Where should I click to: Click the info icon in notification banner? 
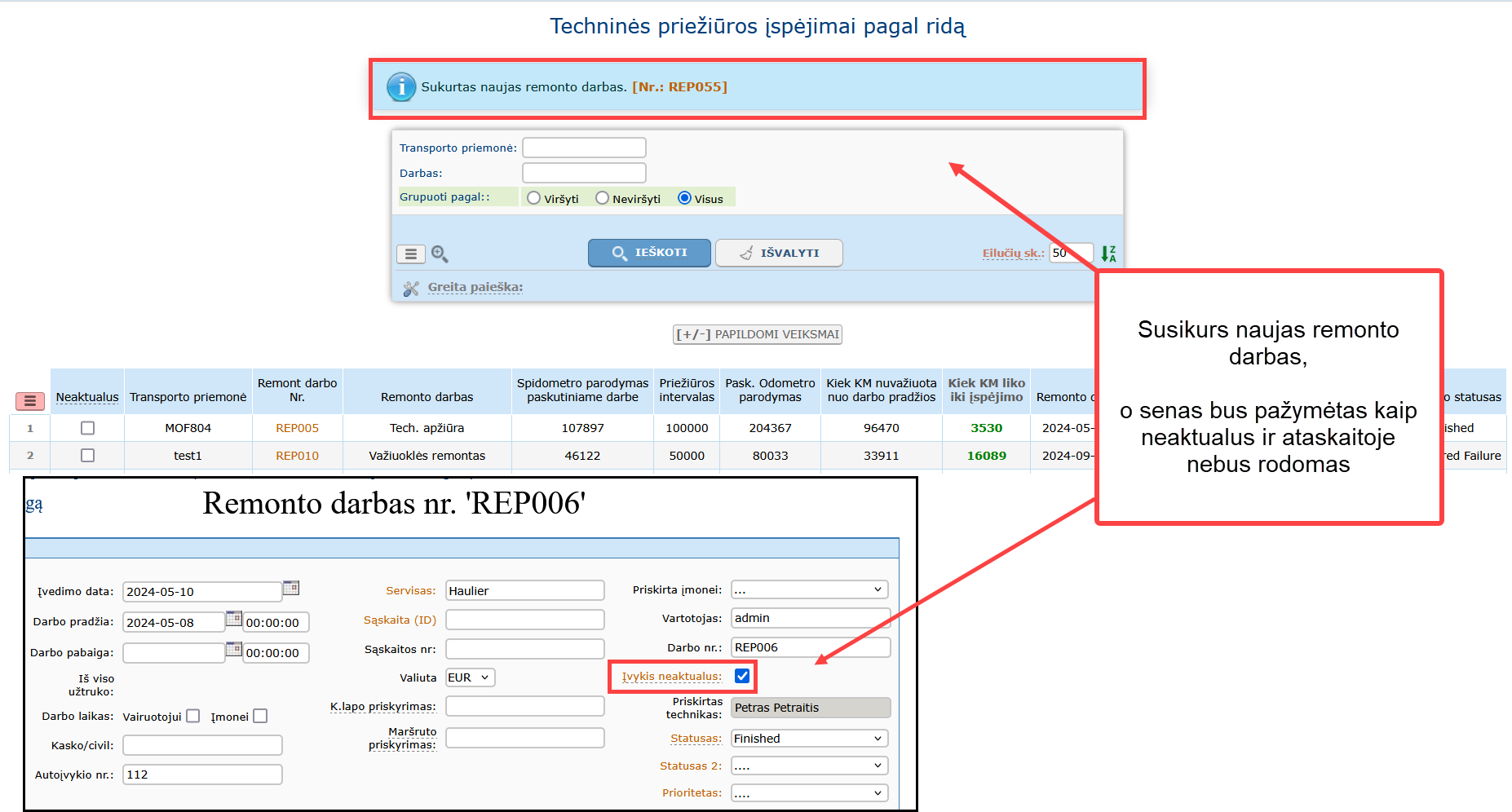coord(400,86)
